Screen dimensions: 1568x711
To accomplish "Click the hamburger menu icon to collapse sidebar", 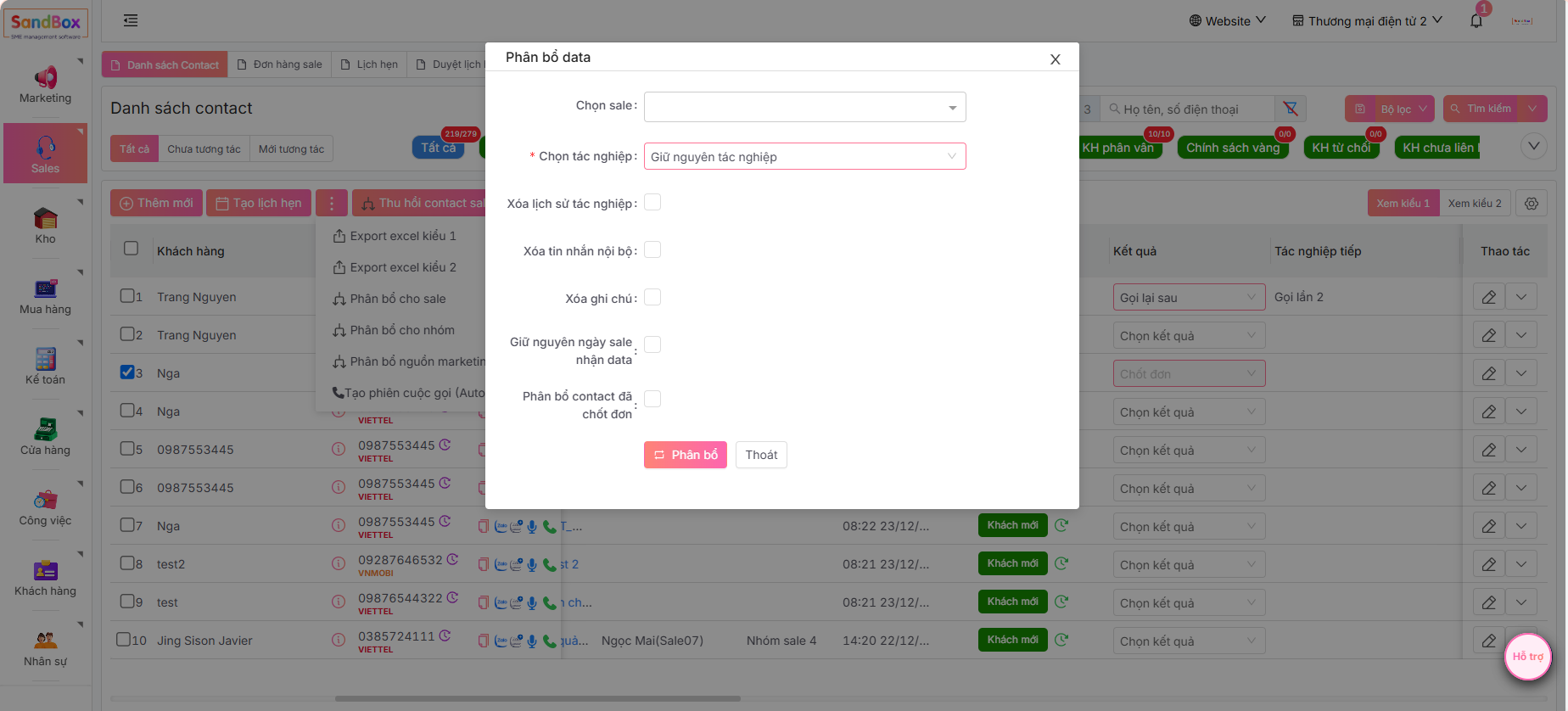I will coord(131,20).
